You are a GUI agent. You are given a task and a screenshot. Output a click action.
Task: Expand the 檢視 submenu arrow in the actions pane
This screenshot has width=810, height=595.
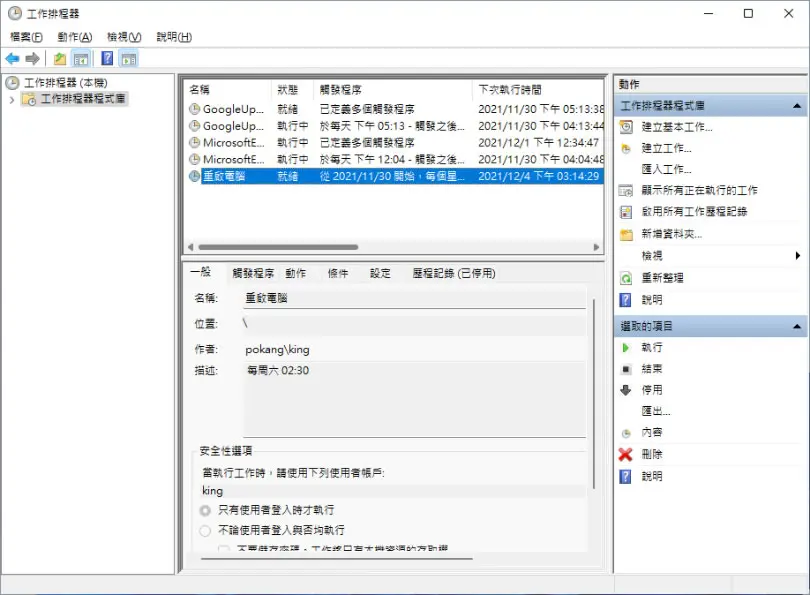point(798,255)
